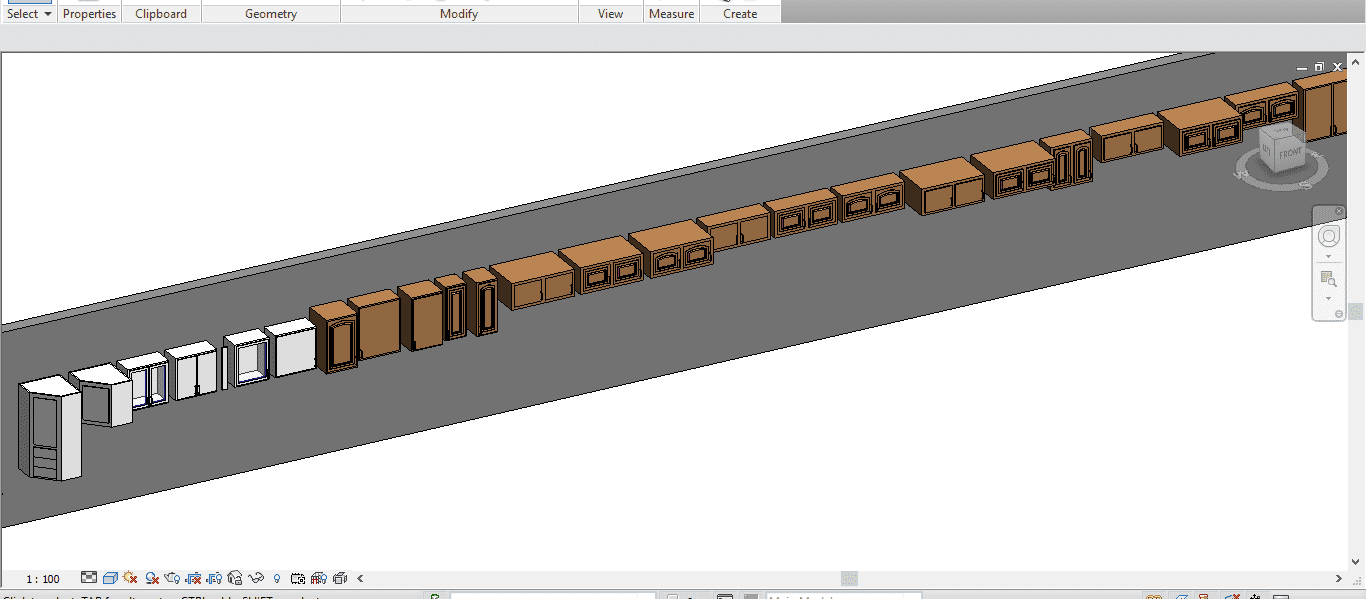1366x599 pixels.
Task: Open the Temporary Hide/Isolate glasses icon
Action: click(257, 578)
